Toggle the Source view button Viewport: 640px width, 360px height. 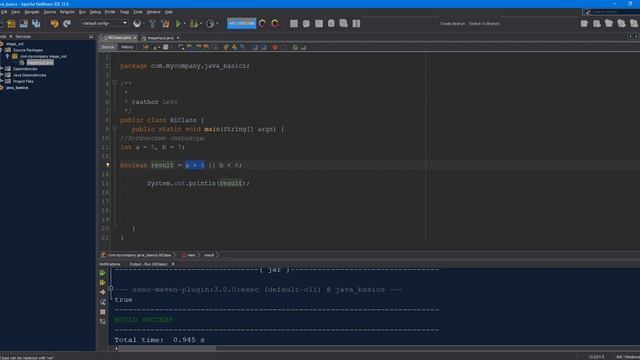(x=108, y=47)
